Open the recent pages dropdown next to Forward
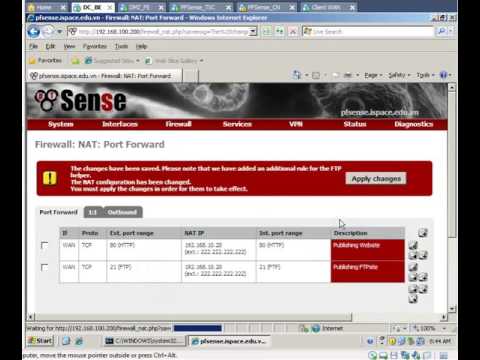The image size is (480, 360). [60, 32]
